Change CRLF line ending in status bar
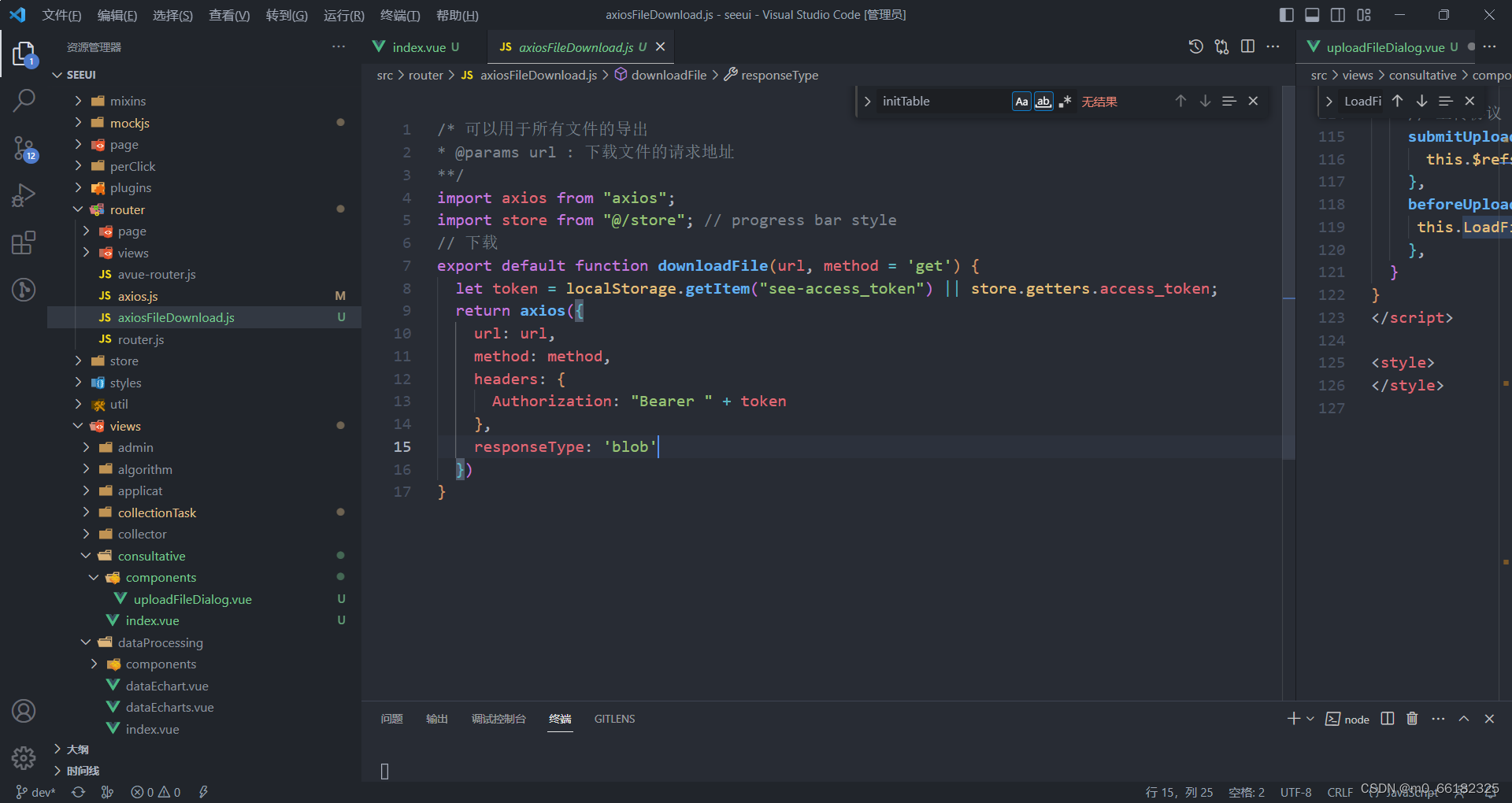Image resolution: width=1512 pixels, height=803 pixels. point(1340,792)
